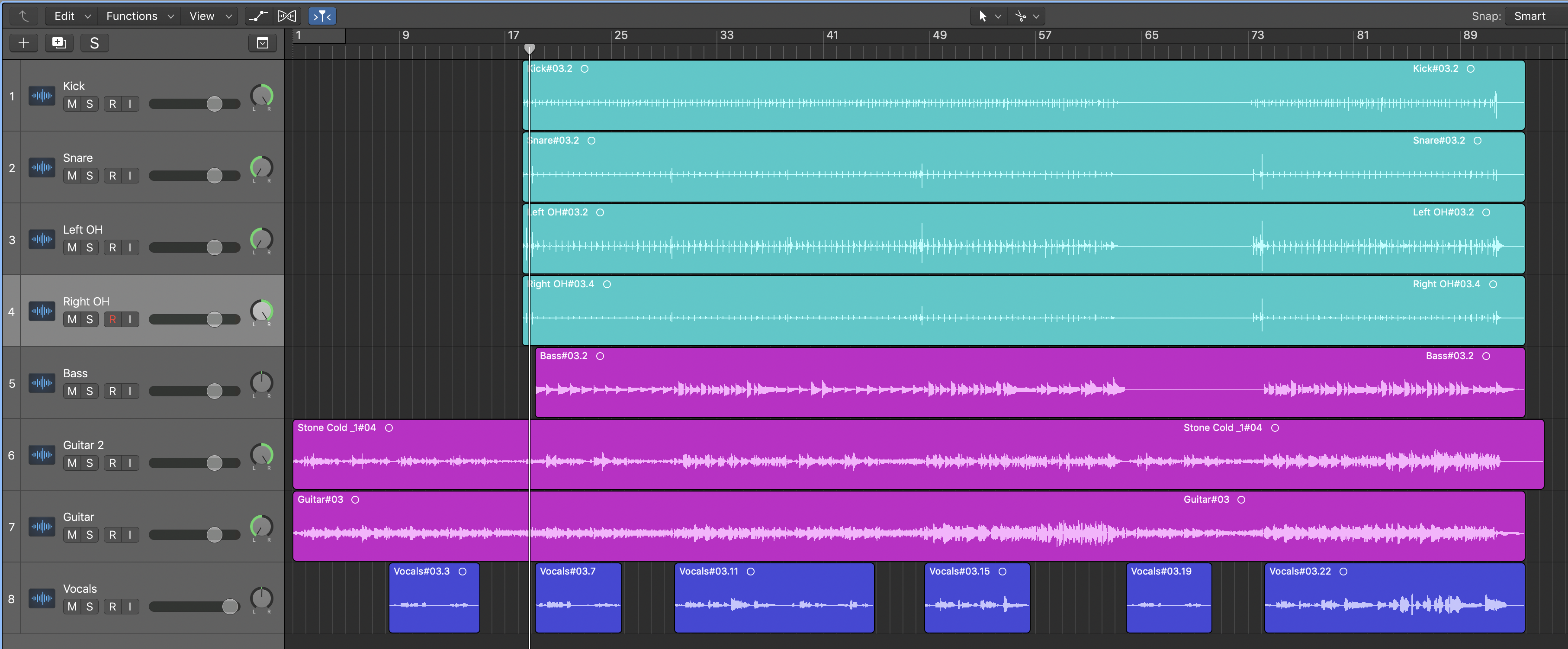
Task: Click the Vocals track volume slider
Action: click(194, 607)
